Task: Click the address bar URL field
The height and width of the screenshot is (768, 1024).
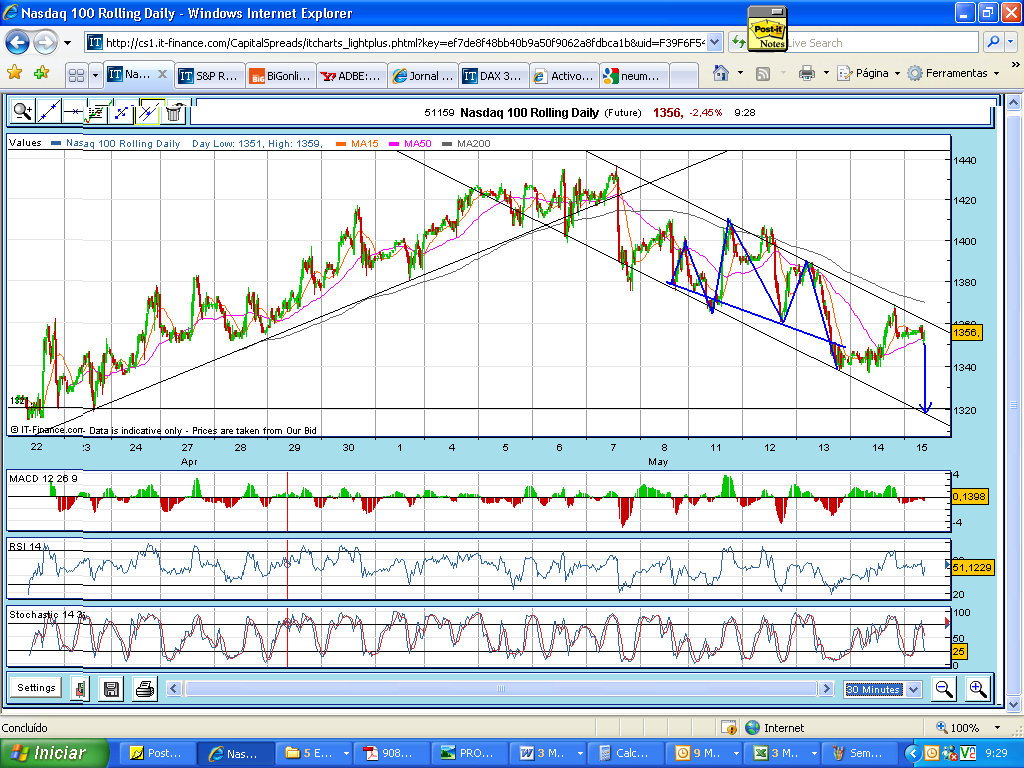Action: [405, 42]
